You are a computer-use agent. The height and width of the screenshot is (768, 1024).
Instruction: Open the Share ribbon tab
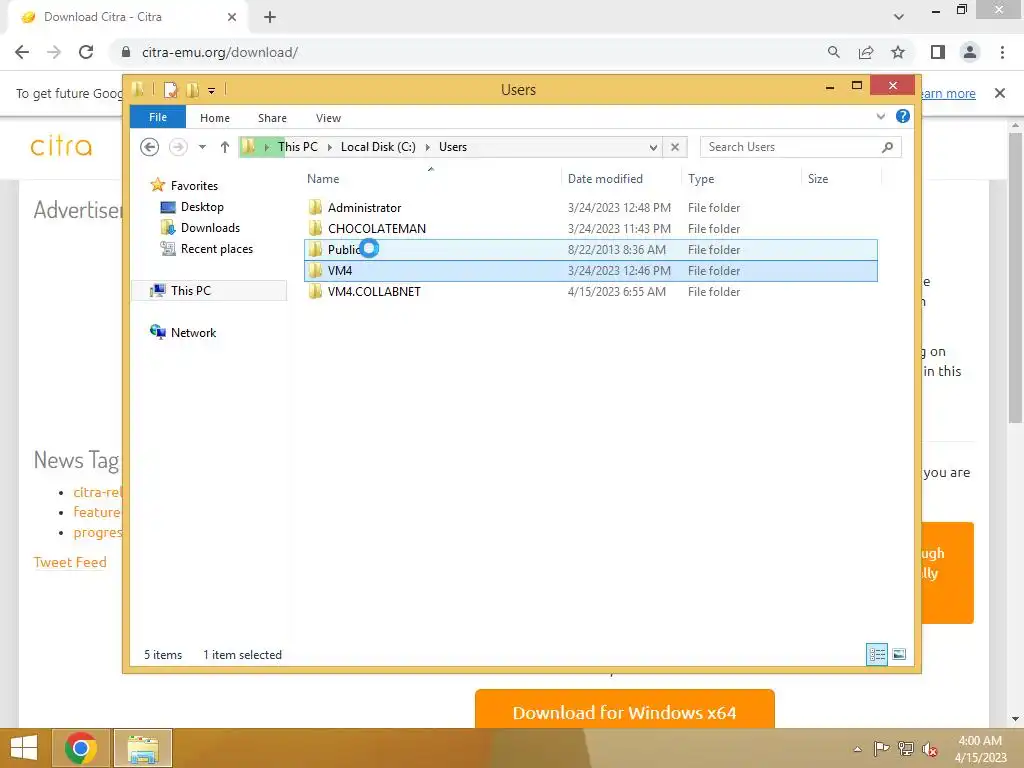pos(272,118)
